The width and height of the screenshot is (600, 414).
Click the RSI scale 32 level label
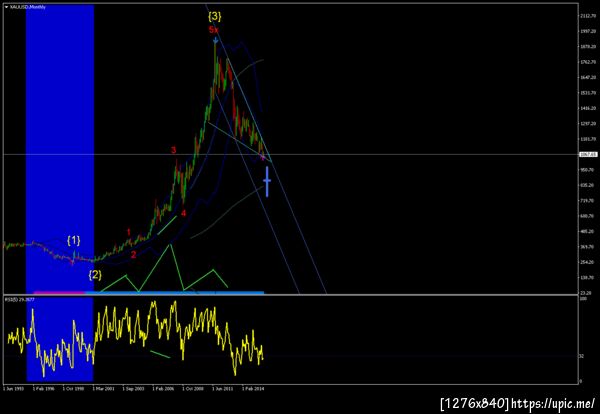pos(582,356)
